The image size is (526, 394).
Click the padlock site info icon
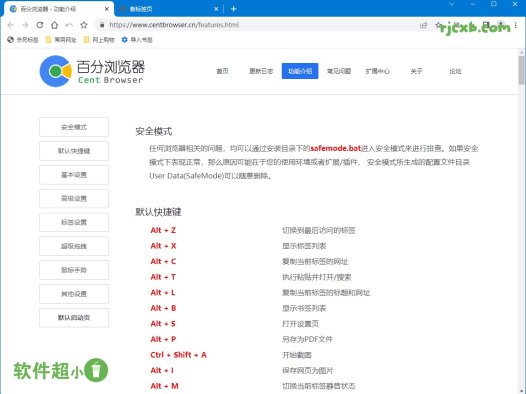point(102,25)
